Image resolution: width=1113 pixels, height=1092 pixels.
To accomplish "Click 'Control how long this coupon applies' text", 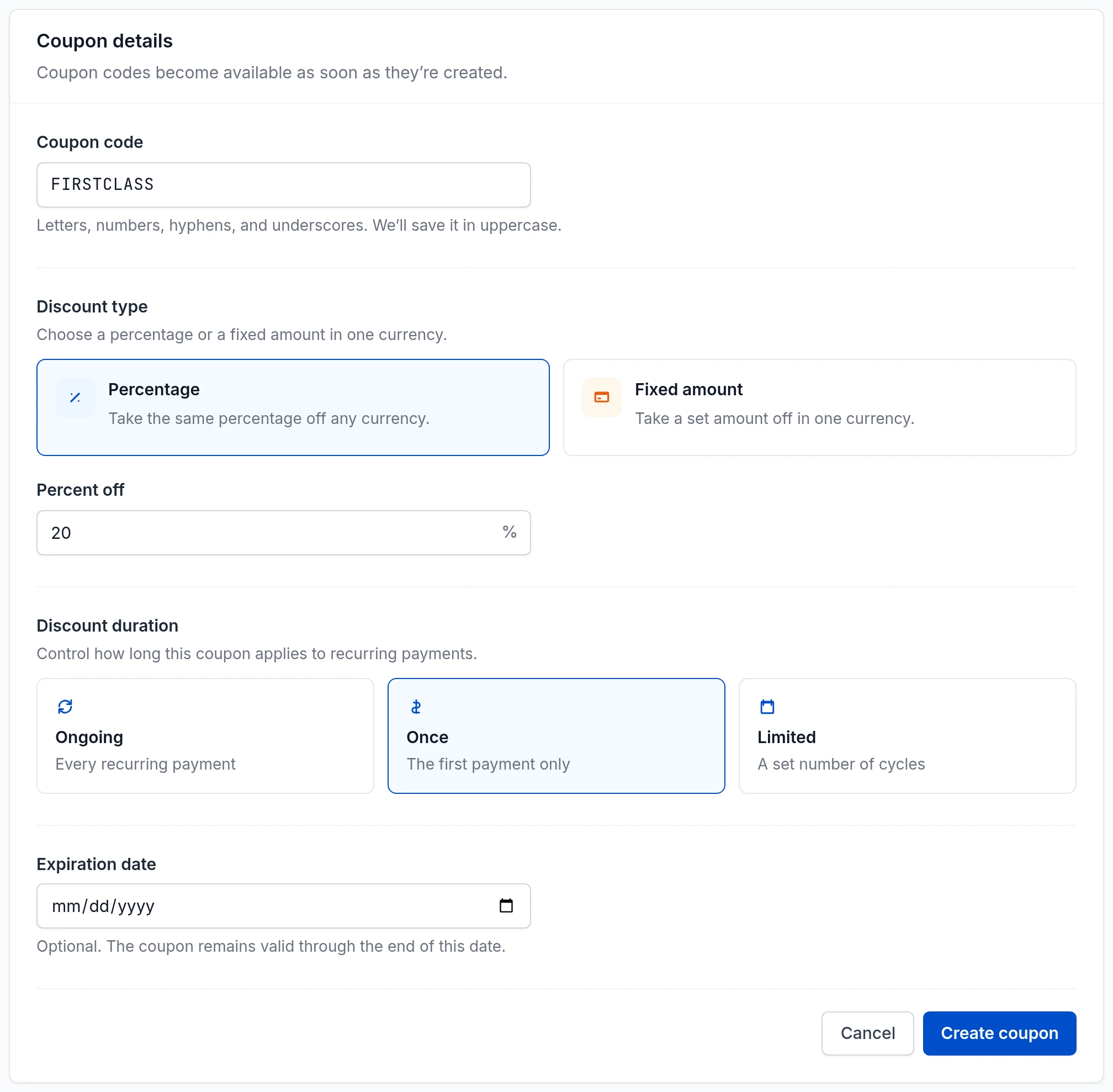I will pos(257,654).
